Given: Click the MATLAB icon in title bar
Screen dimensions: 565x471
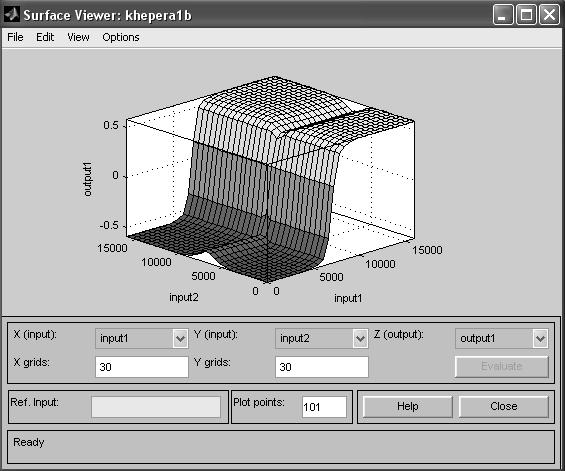Looking at the screenshot, I should (x=11, y=15).
